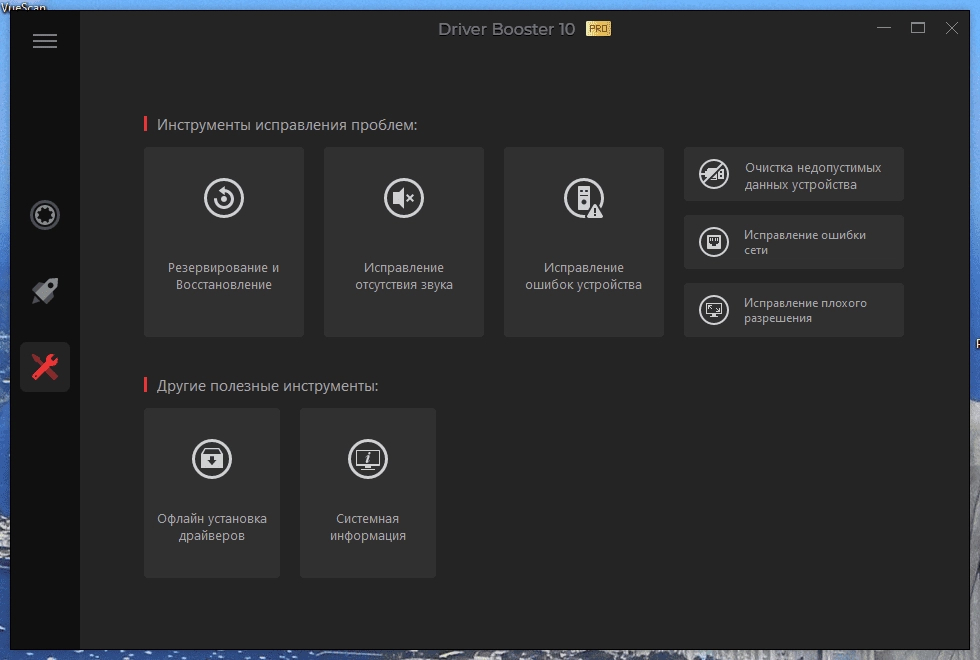Screen dimensions: 980x660
Task: Click the unplugged device data cleanup icon
Action: pos(714,174)
